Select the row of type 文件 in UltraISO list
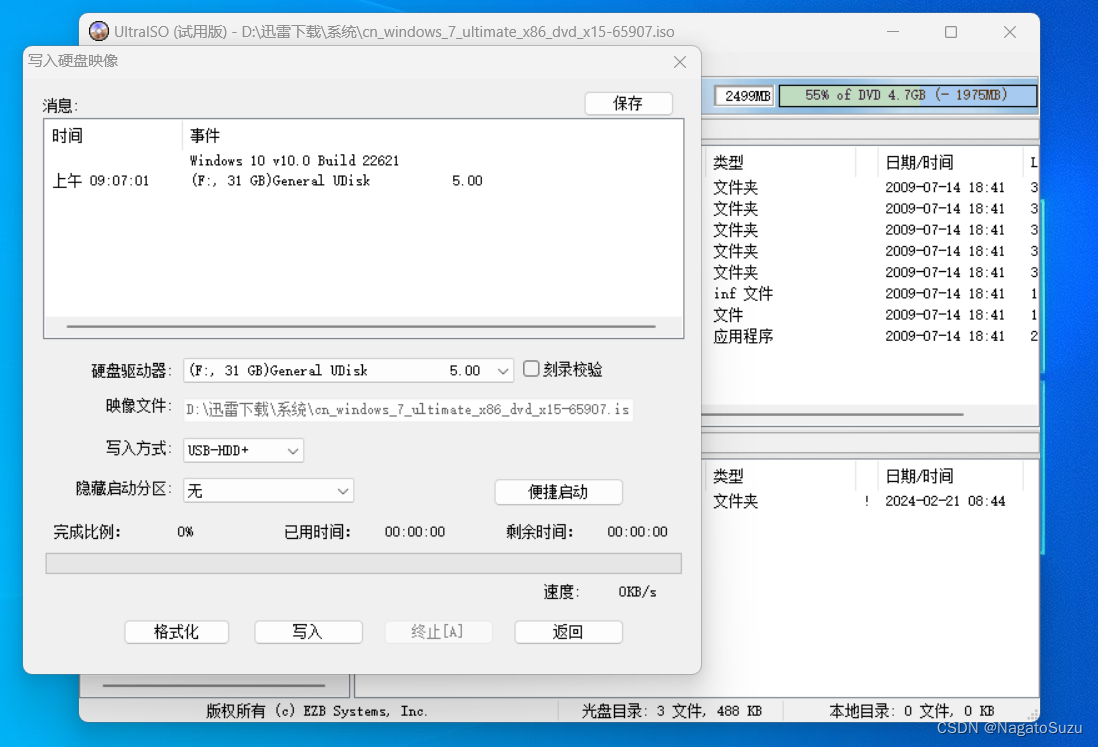 pyautogui.click(x=870, y=315)
